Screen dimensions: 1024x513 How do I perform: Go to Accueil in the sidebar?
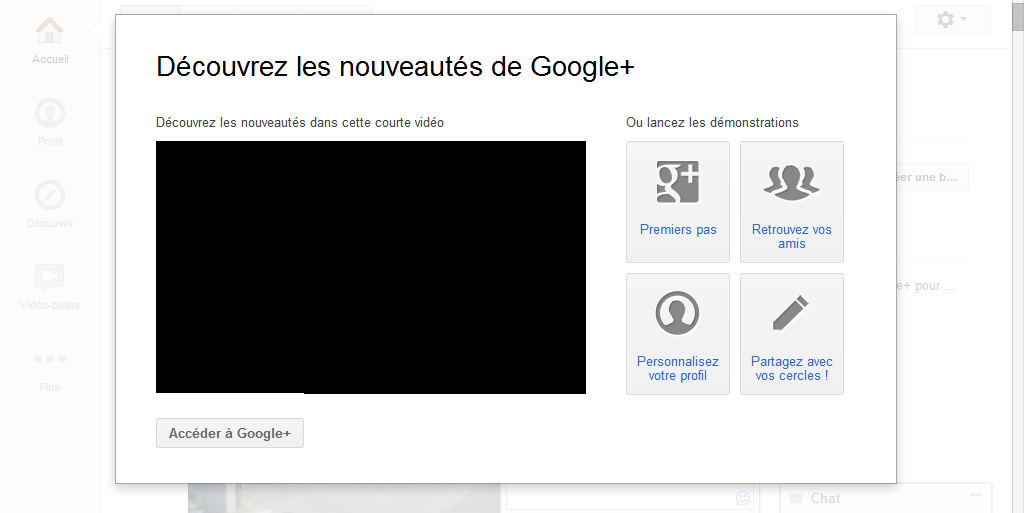(x=50, y=40)
